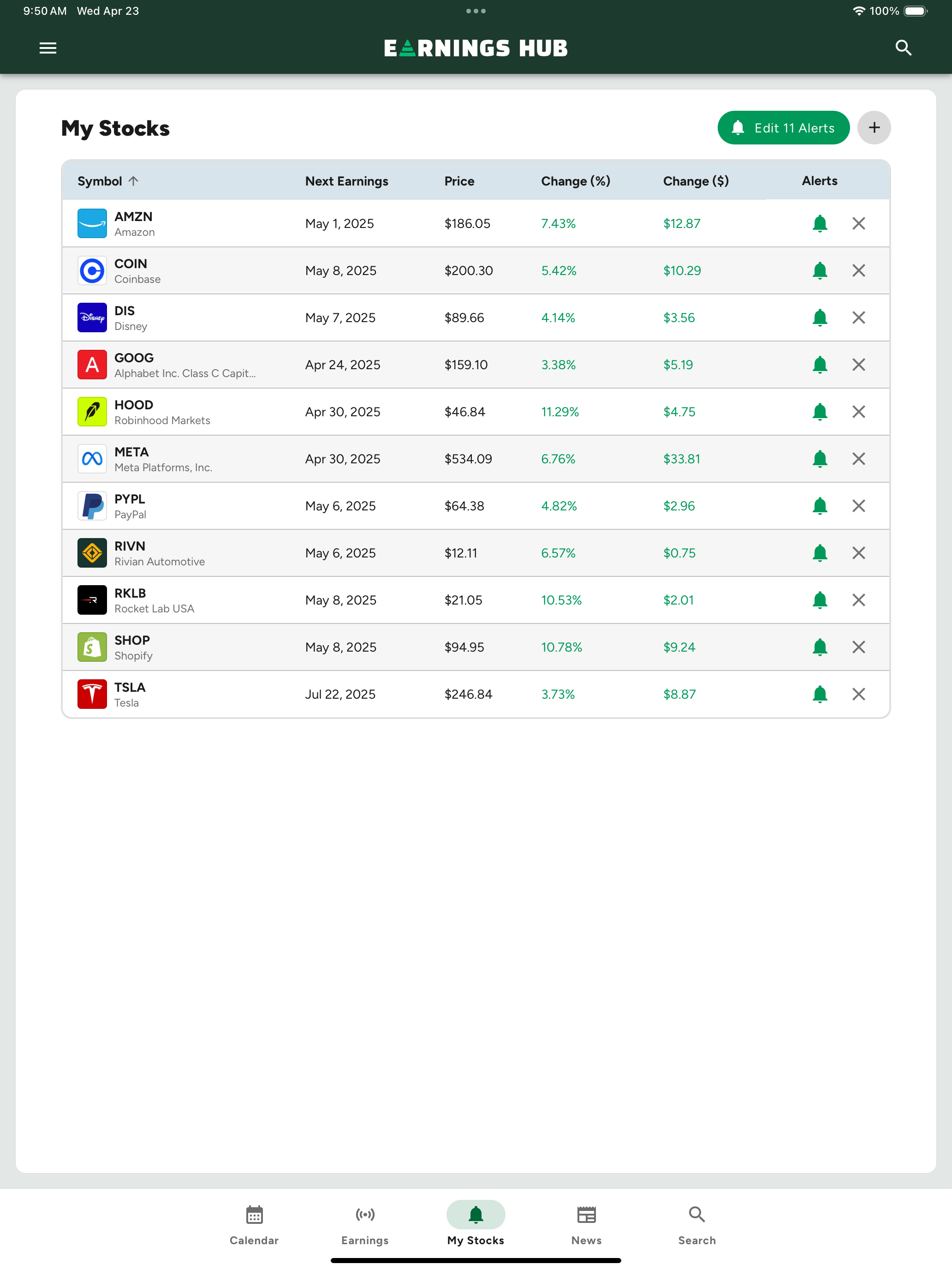Viewport: 952px width, 1270px height.
Task: Remove AMZN from My Stocks
Action: click(x=858, y=223)
